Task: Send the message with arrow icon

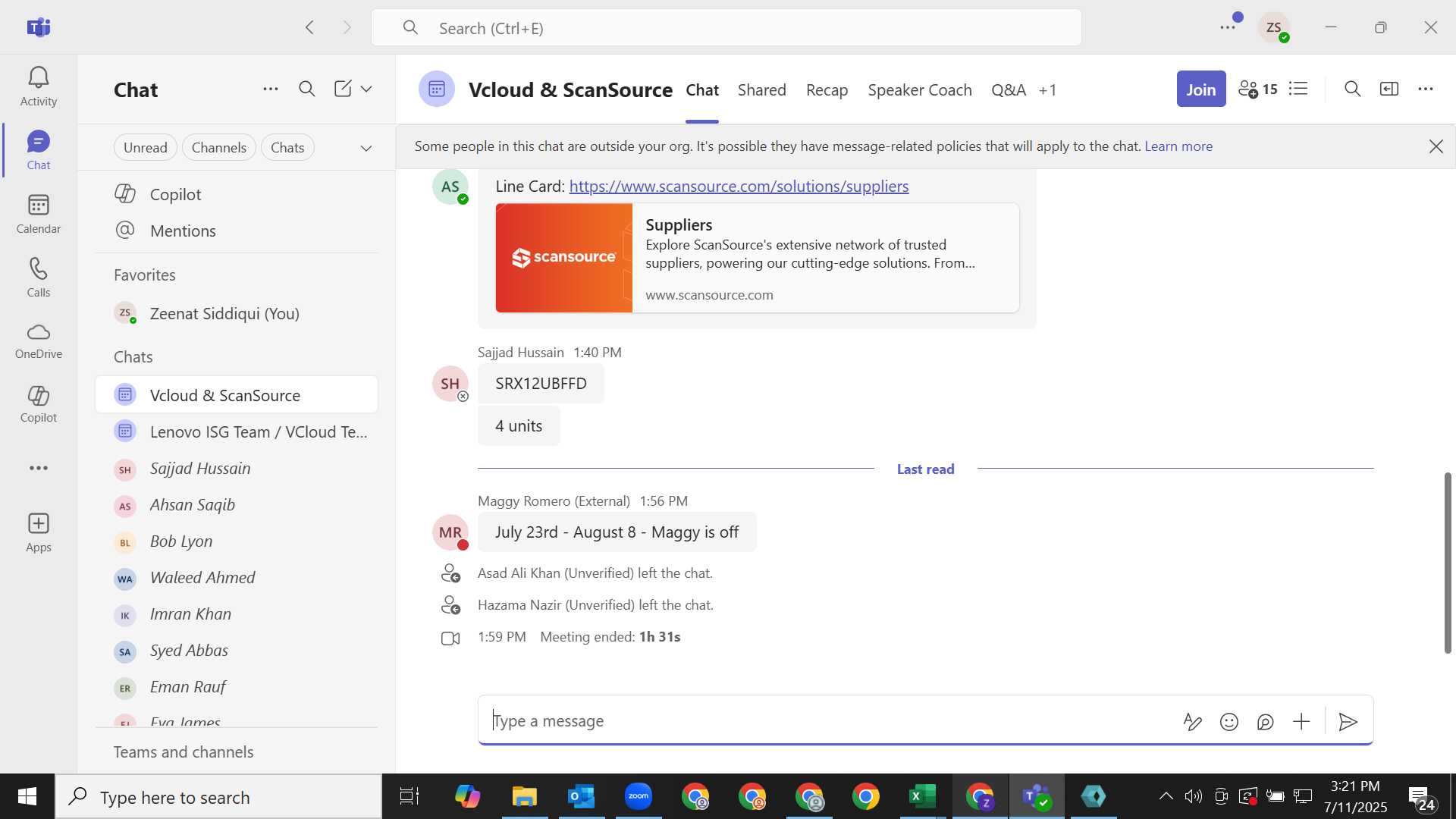Action: (1348, 722)
